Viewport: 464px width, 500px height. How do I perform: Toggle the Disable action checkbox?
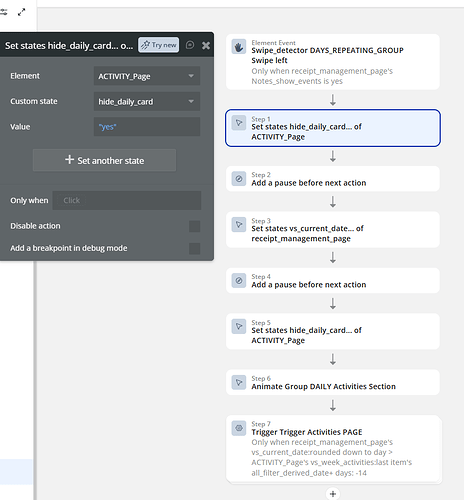[x=195, y=226]
